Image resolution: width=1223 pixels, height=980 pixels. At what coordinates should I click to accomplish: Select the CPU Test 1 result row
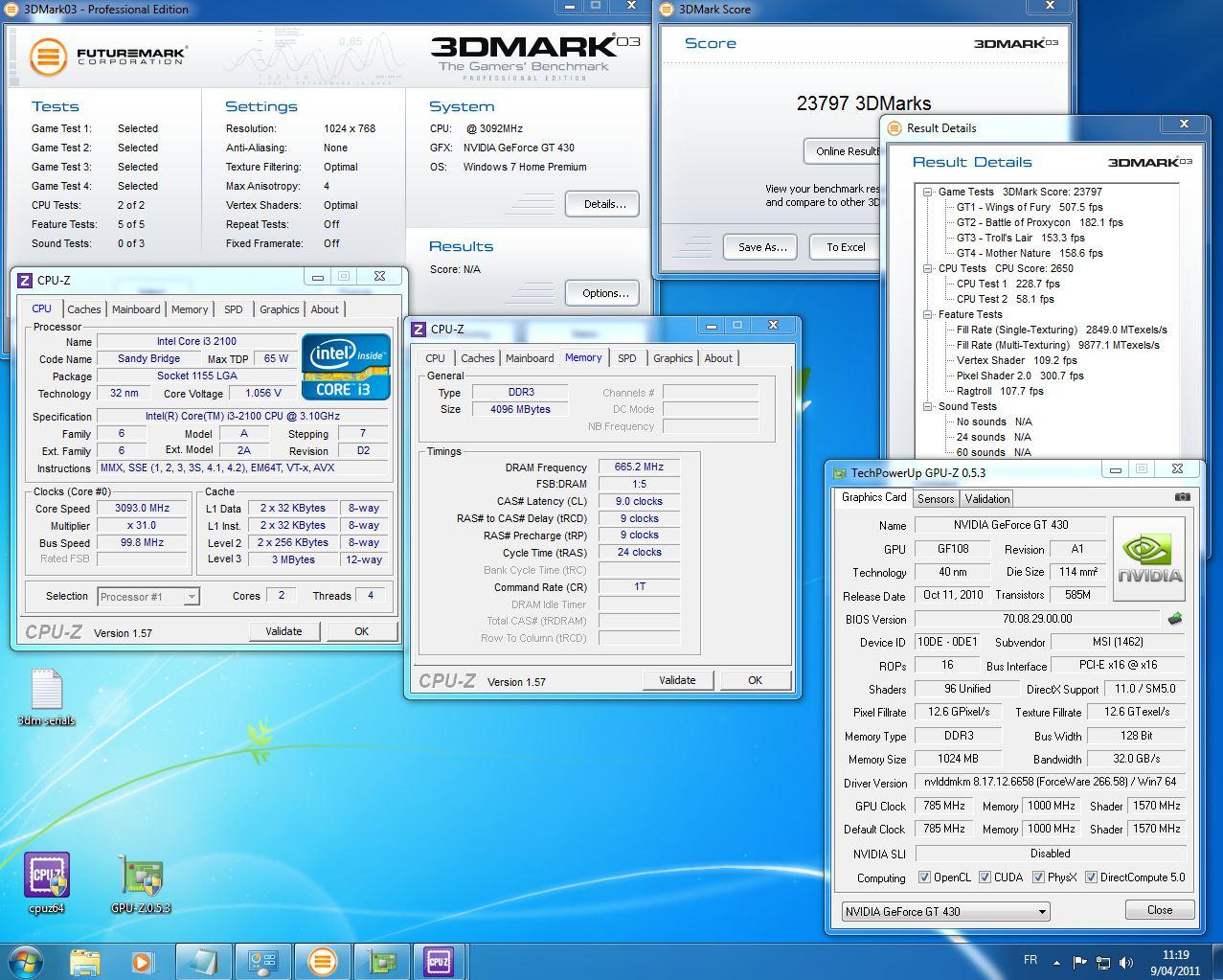tap(1008, 284)
